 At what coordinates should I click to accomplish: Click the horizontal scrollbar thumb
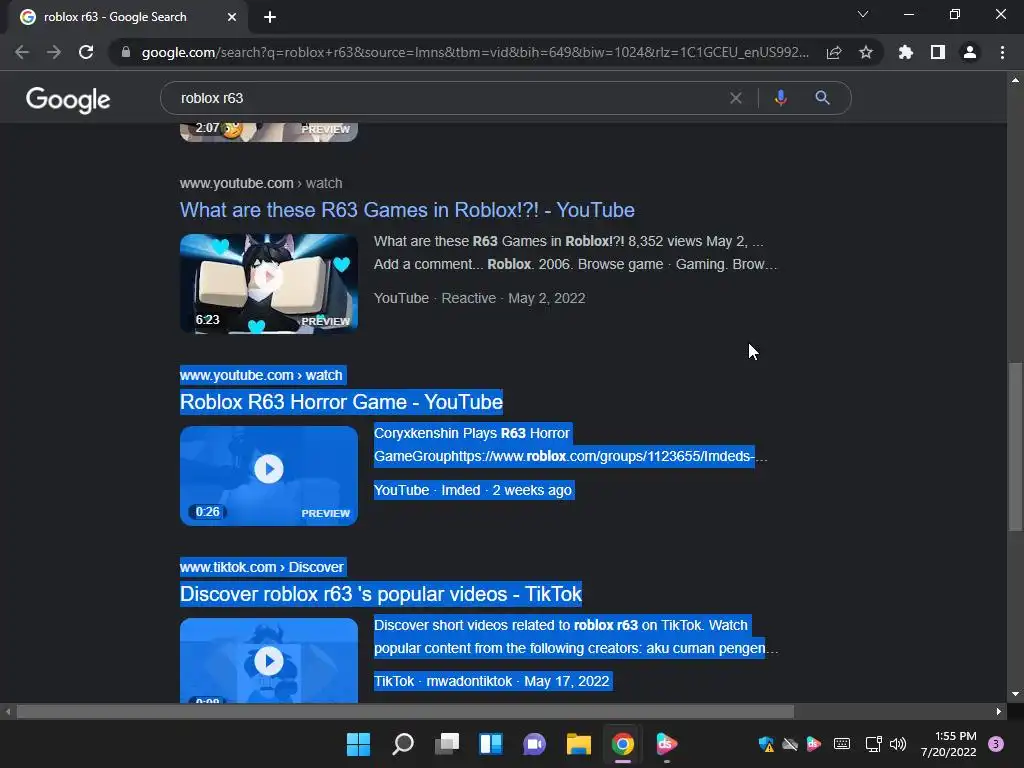point(405,711)
